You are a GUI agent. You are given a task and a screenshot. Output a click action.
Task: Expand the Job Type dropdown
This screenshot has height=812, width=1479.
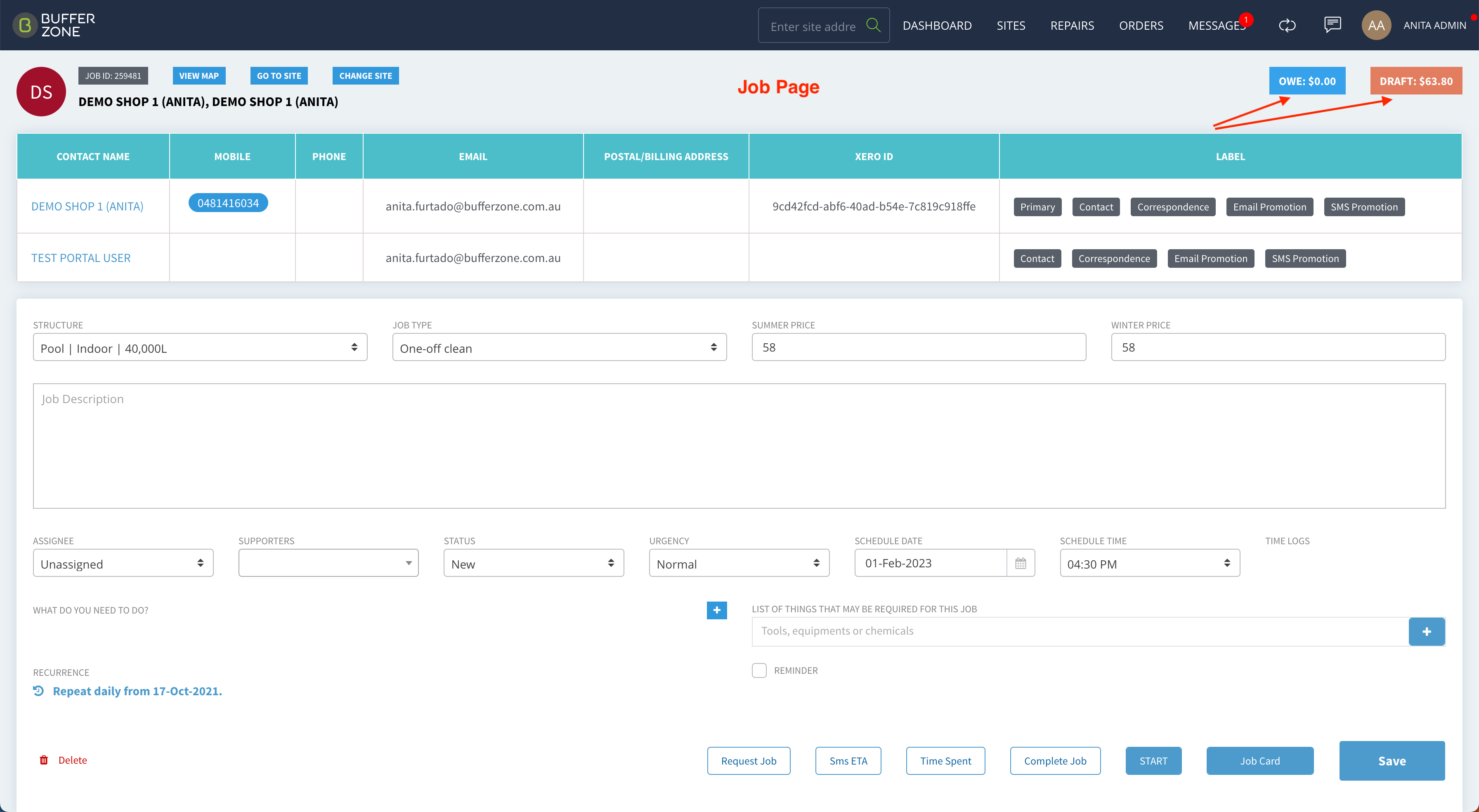[559, 347]
